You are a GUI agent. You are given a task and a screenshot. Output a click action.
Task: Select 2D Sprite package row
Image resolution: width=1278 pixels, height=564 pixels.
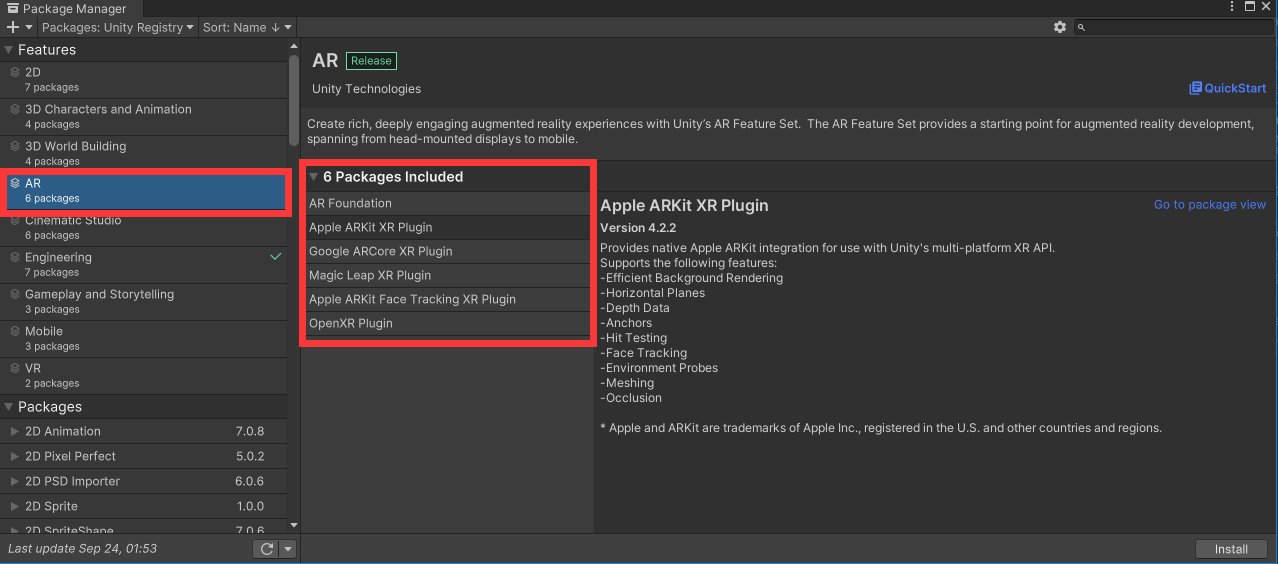144,506
